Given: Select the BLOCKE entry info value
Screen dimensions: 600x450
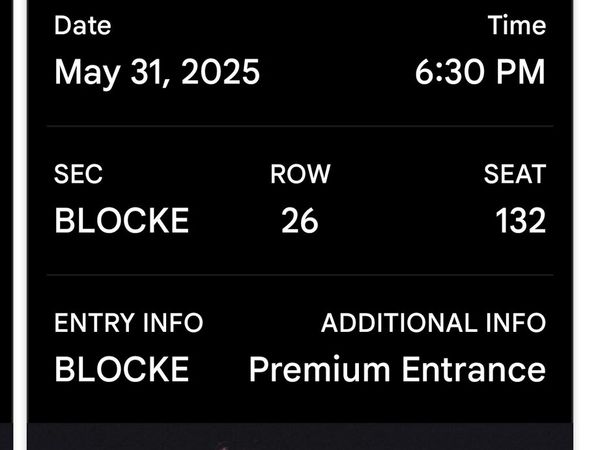Looking at the screenshot, I should pos(122,369).
